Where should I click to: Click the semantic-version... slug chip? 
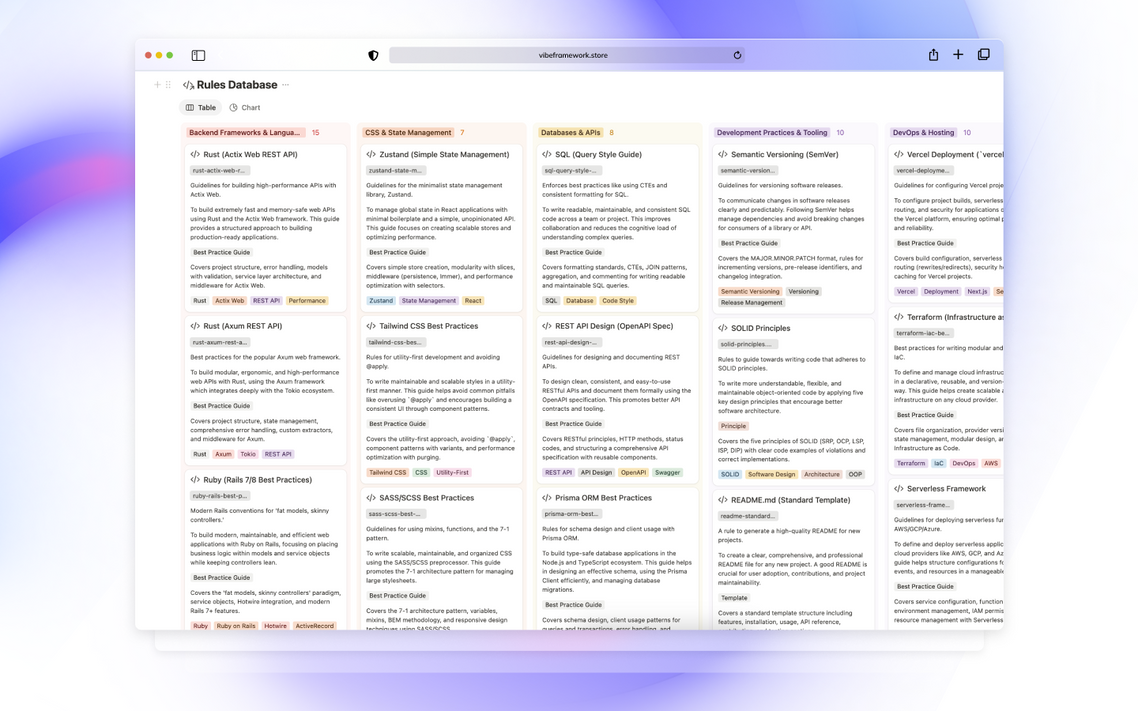748,171
